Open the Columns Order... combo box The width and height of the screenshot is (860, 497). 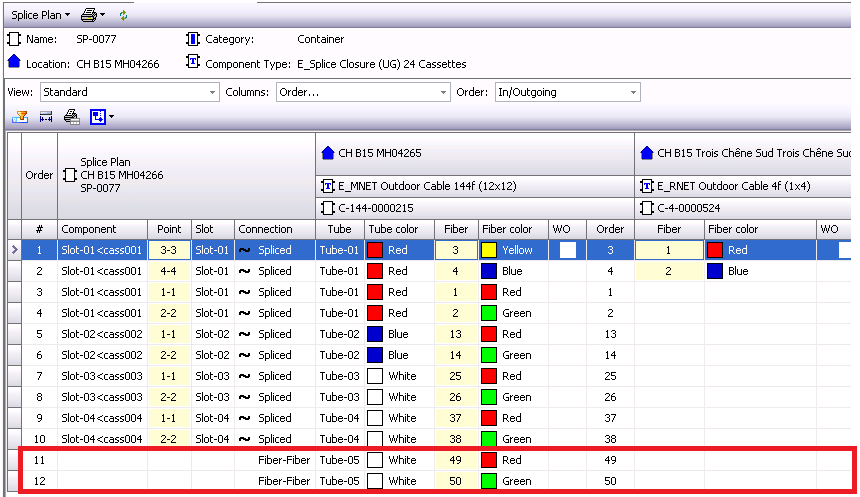click(x=363, y=92)
